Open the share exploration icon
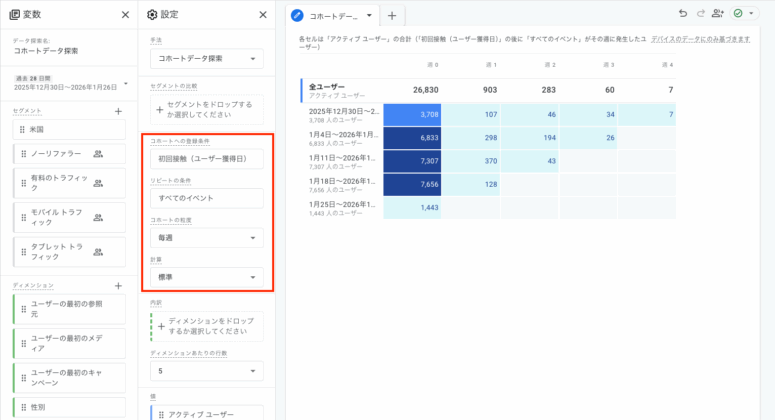 point(718,14)
